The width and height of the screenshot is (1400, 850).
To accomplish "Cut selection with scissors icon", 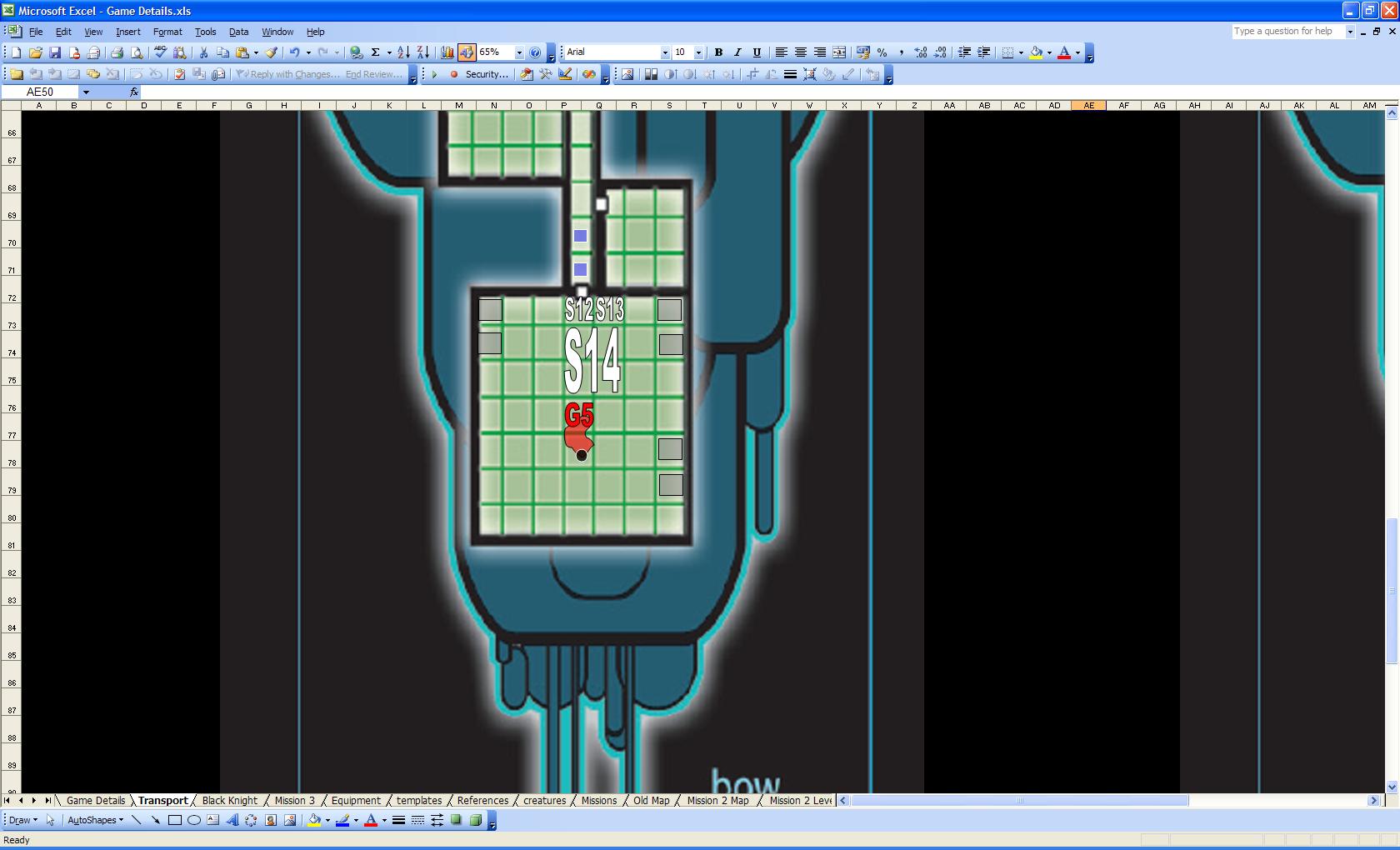I will 202,52.
